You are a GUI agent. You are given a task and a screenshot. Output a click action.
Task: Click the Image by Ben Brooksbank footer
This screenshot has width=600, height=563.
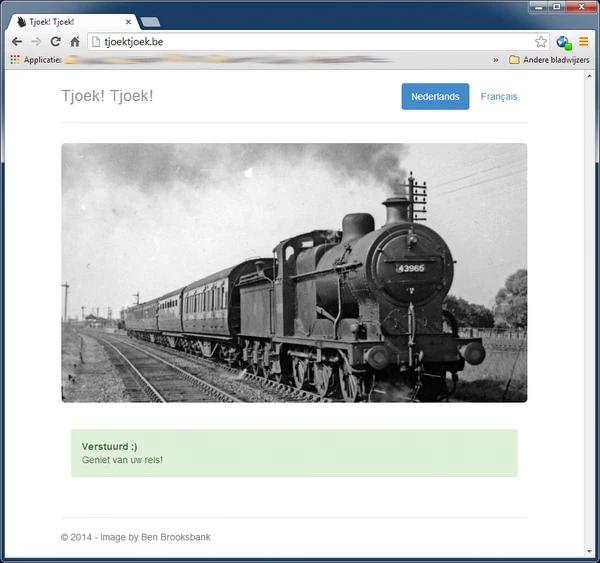point(155,537)
